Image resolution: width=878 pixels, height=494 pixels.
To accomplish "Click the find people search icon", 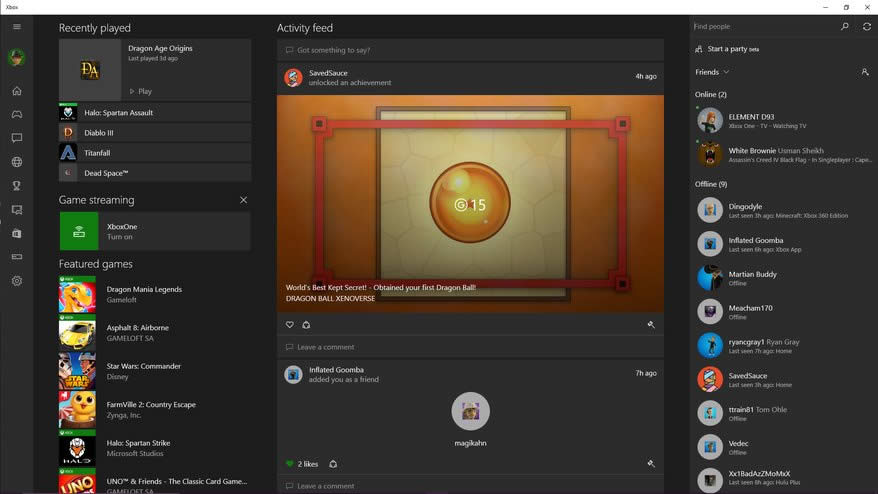I will 845,27.
